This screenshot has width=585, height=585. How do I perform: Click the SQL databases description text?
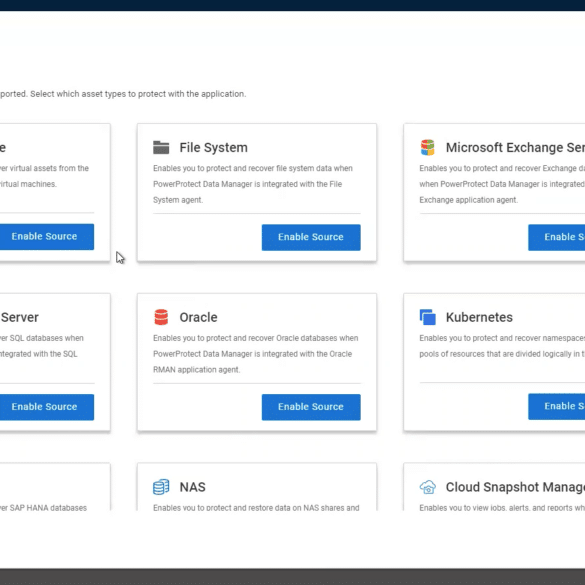click(42, 346)
